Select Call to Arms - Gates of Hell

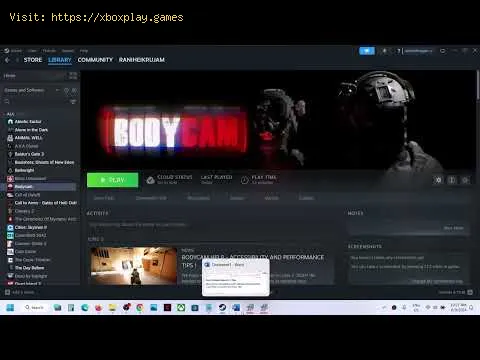(x=45, y=203)
